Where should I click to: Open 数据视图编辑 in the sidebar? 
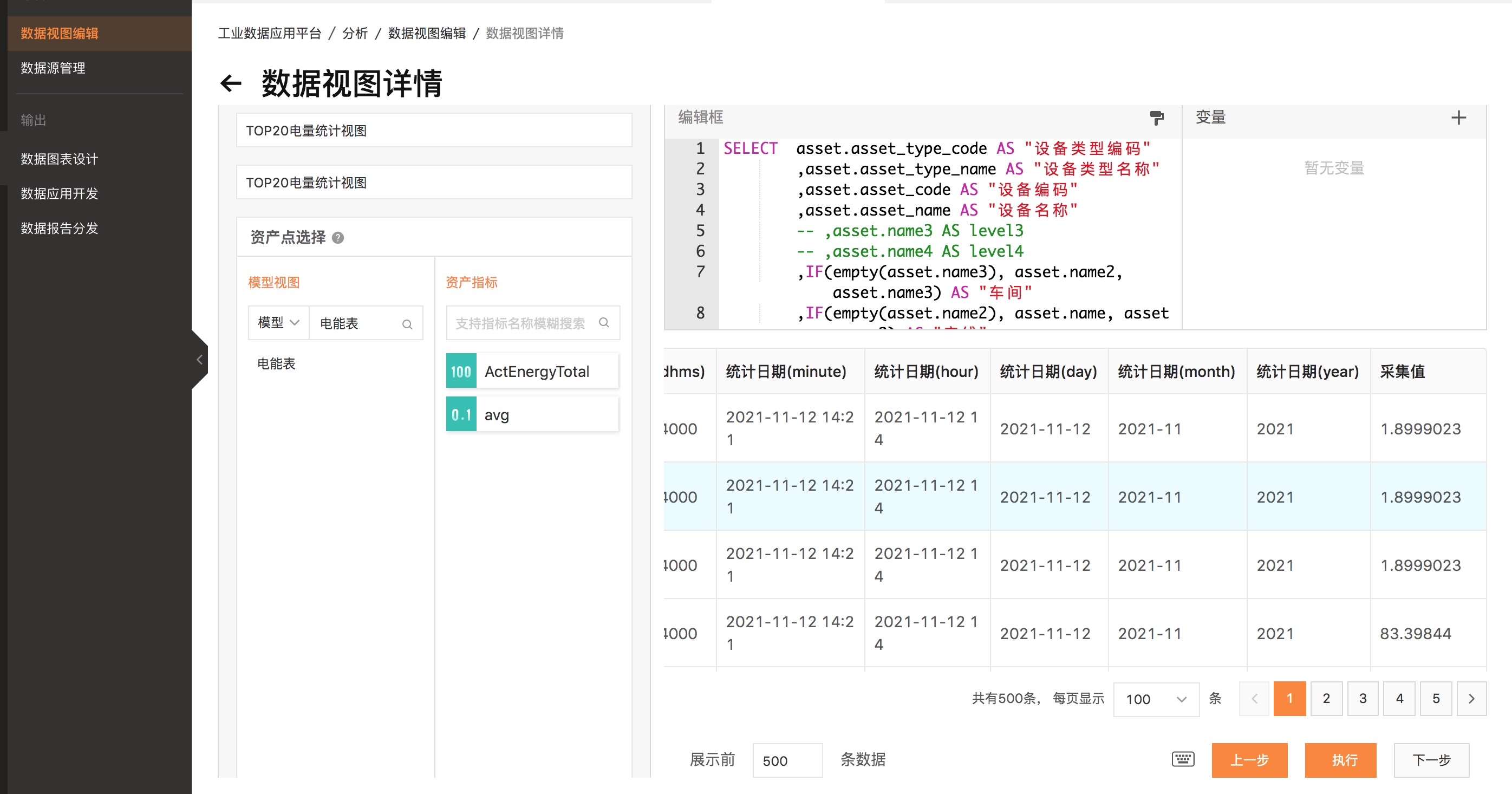[99, 34]
